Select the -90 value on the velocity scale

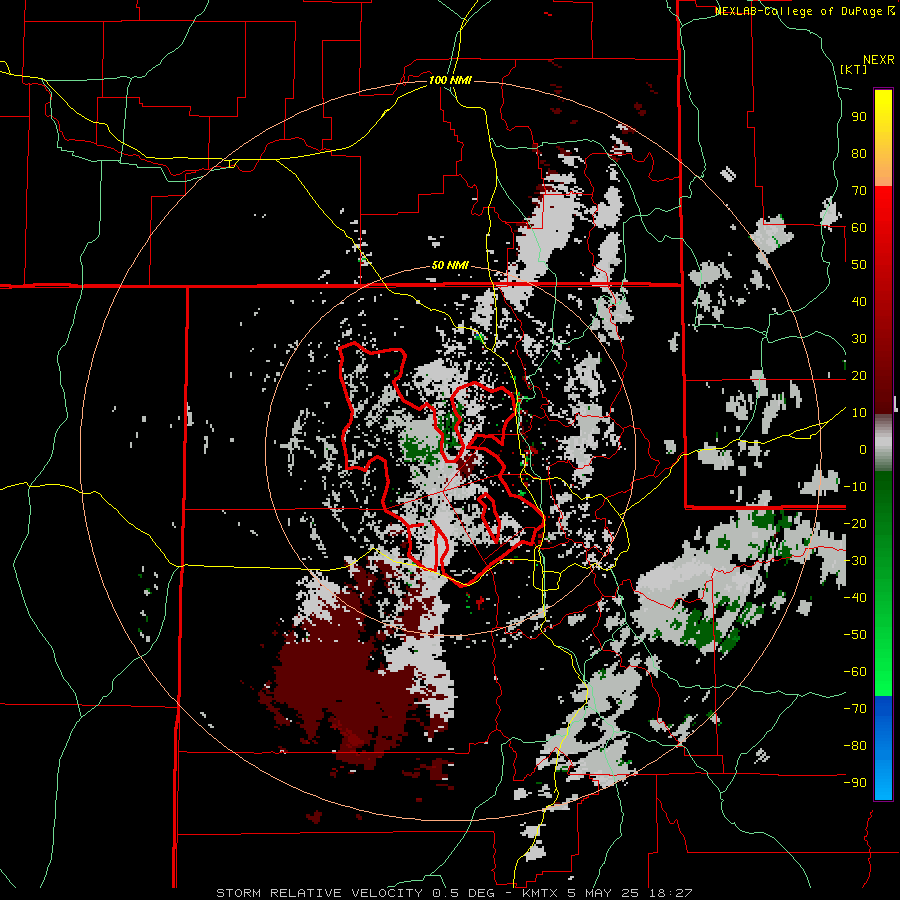855,783
